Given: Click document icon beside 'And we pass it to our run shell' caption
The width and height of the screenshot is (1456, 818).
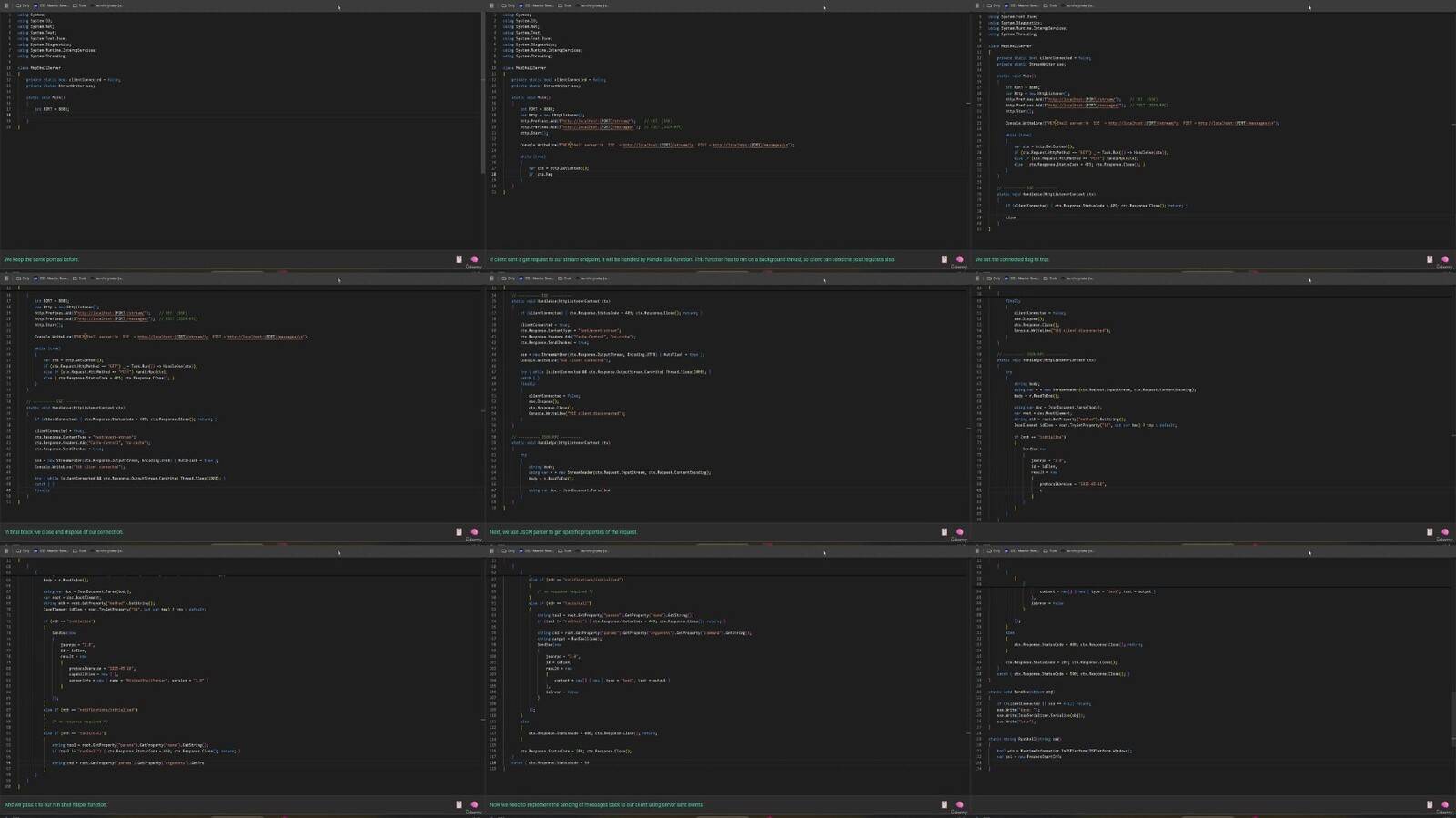Looking at the screenshot, I should pyautogui.click(x=460, y=804).
